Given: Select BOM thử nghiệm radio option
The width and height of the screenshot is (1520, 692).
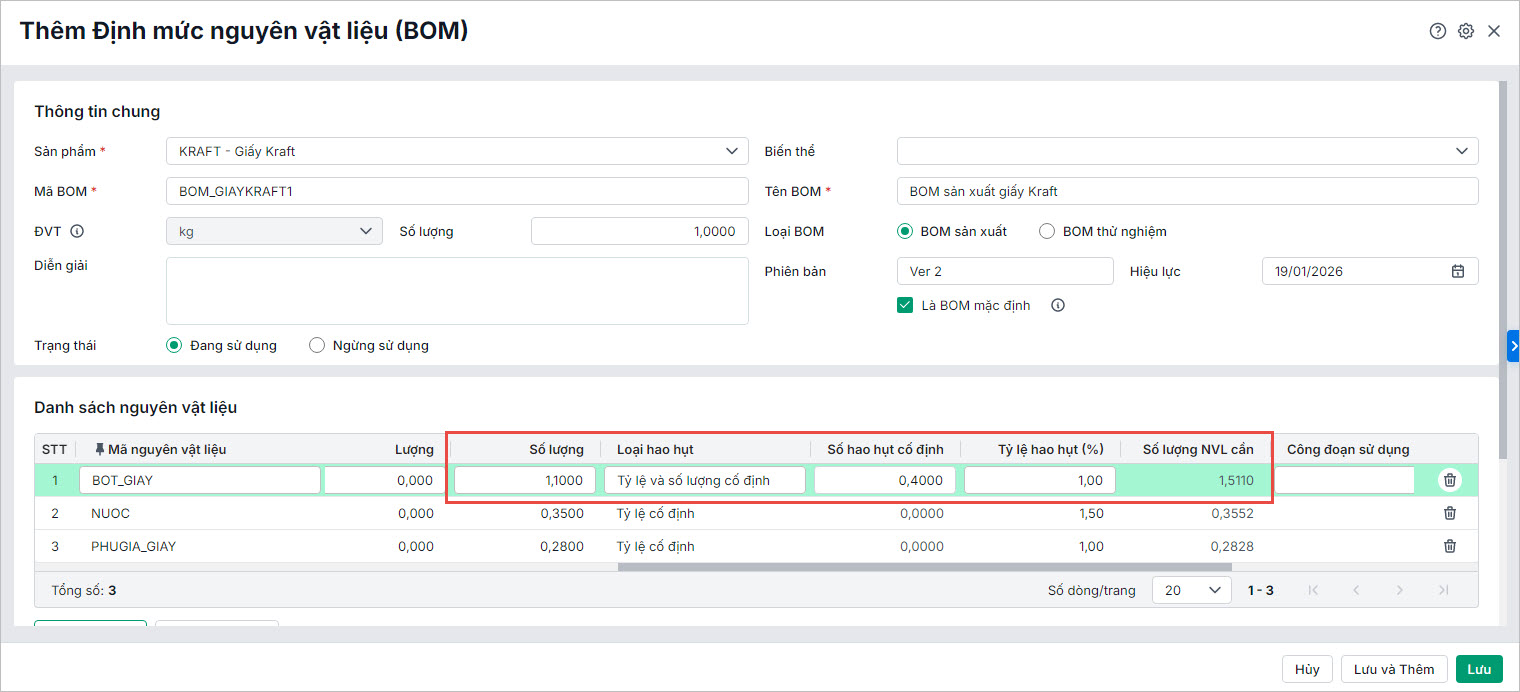Looking at the screenshot, I should tap(1047, 231).
